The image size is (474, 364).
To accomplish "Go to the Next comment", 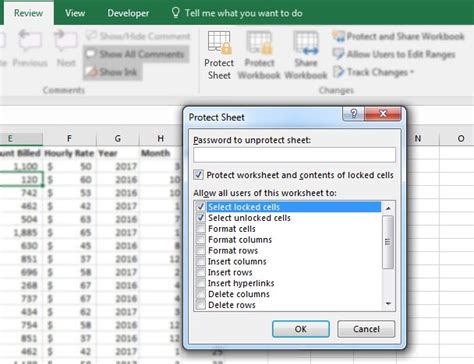I will 66,49.
